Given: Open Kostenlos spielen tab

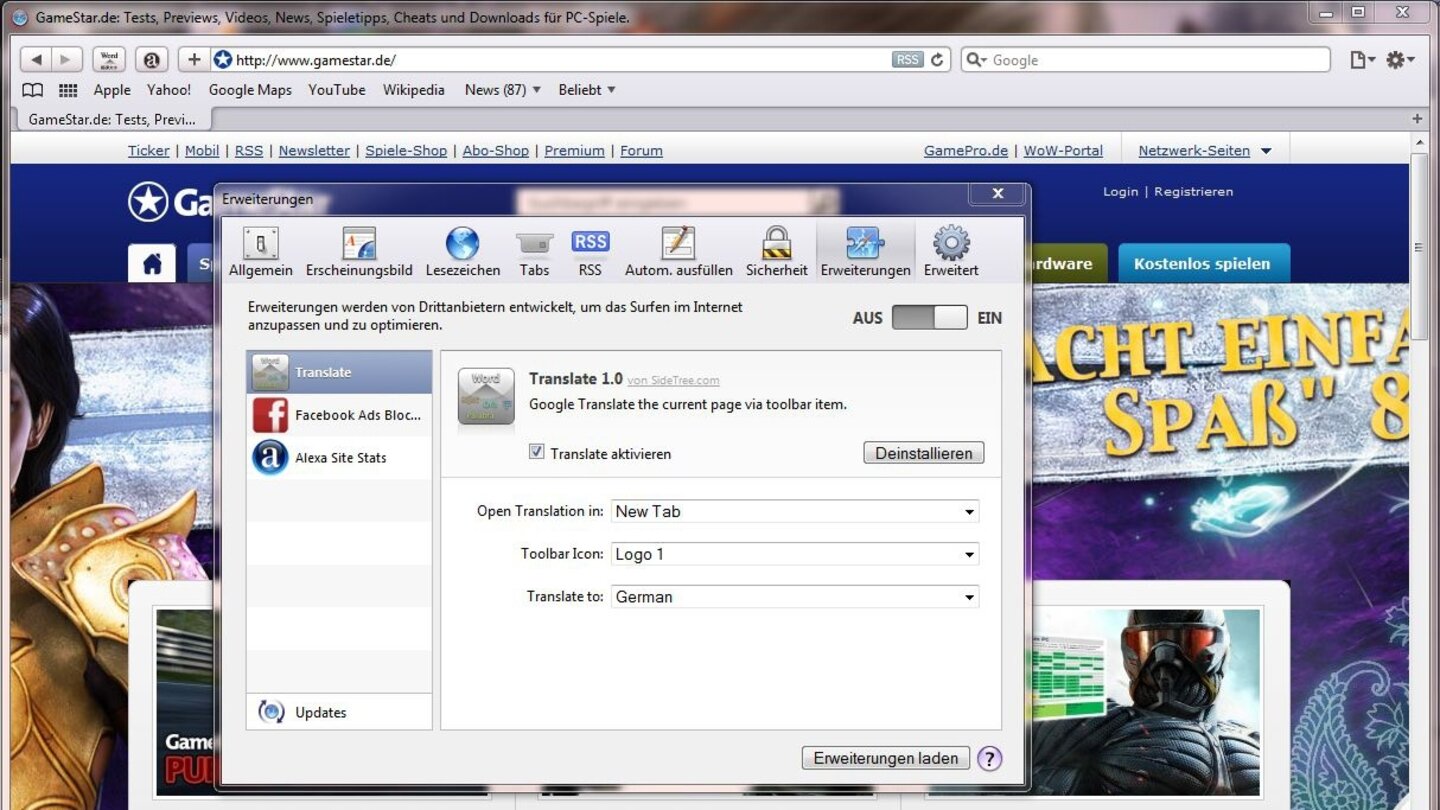Looking at the screenshot, I should [1202, 264].
